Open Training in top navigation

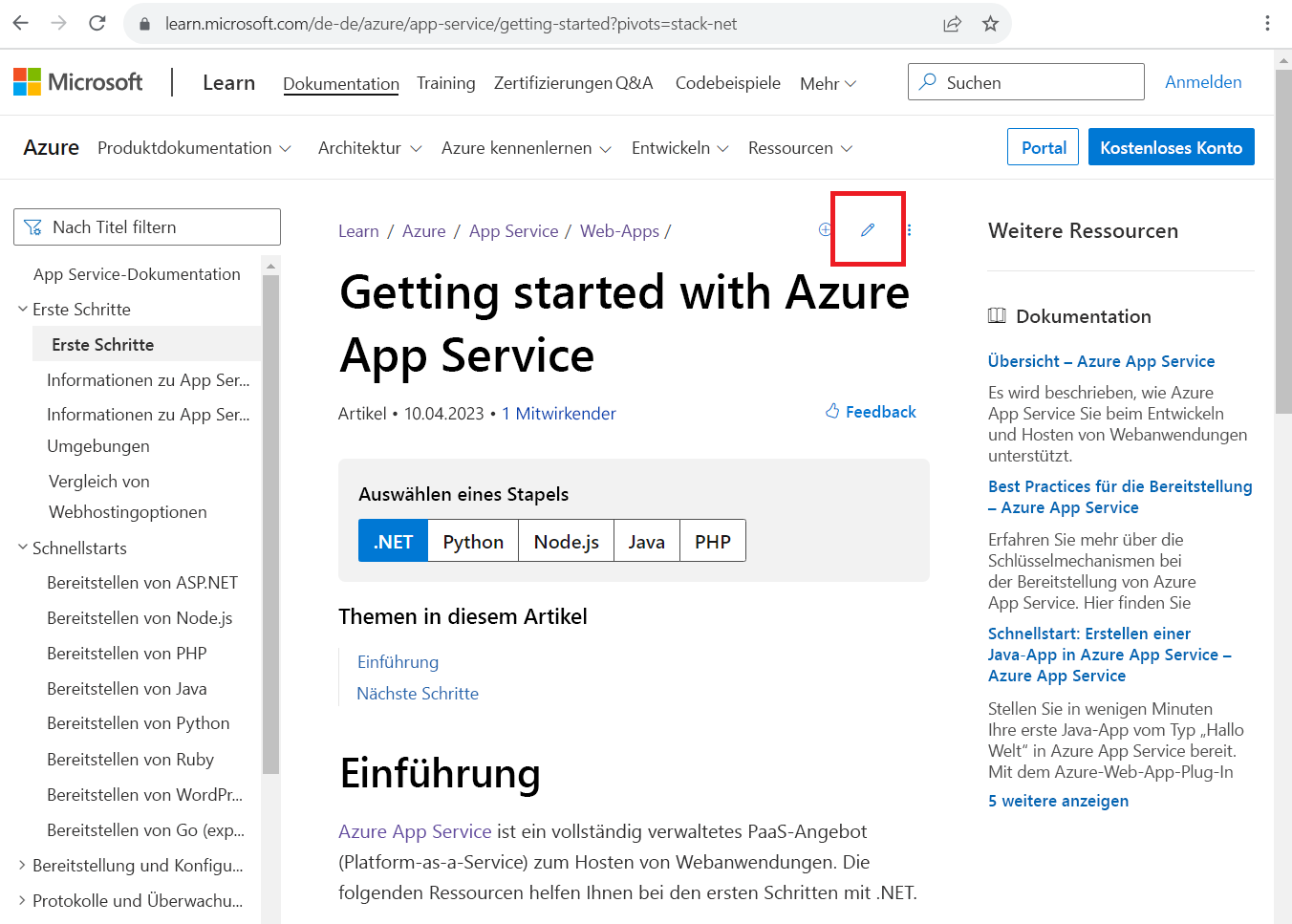point(446,83)
